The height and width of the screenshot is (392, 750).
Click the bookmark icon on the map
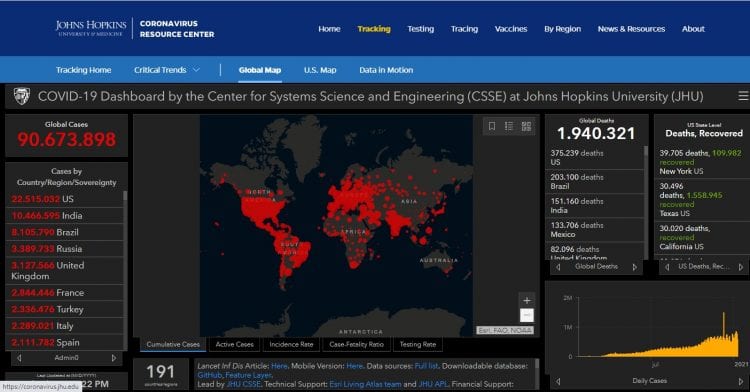(x=492, y=126)
